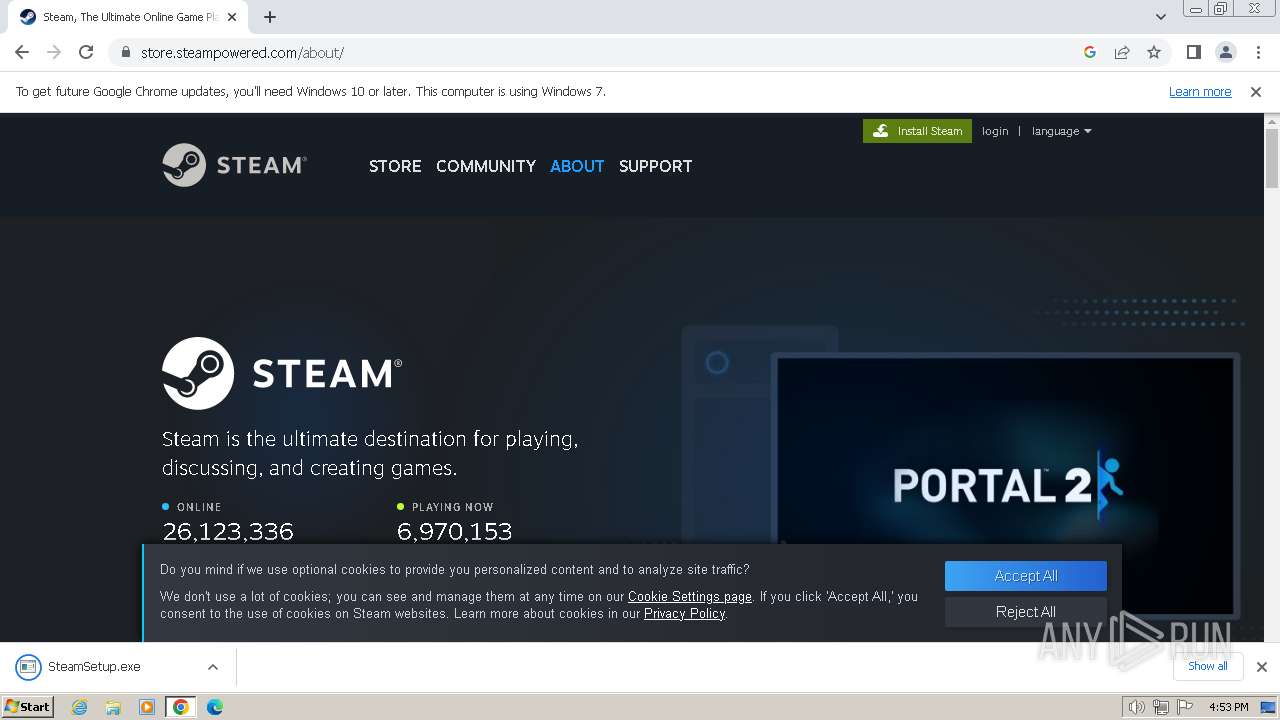
Task: Open downloaded SteamSetup.exe file
Action: pos(94,667)
